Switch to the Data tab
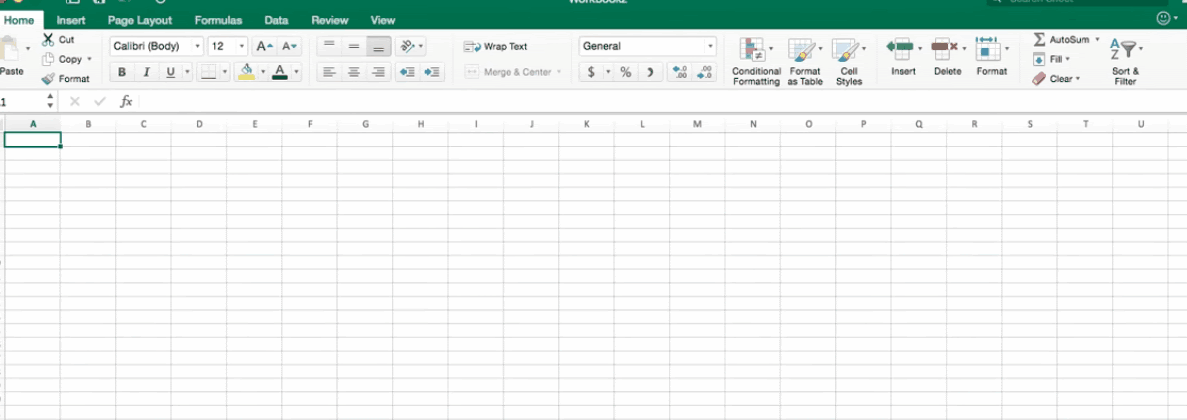 coord(276,20)
